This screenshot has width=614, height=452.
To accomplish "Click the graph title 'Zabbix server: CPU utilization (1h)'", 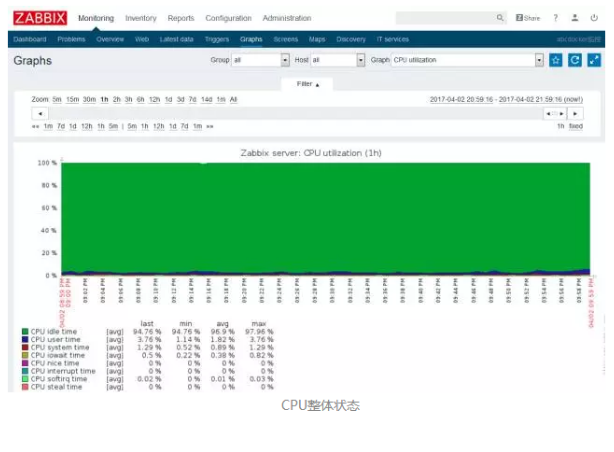I will tap(311, 153).
